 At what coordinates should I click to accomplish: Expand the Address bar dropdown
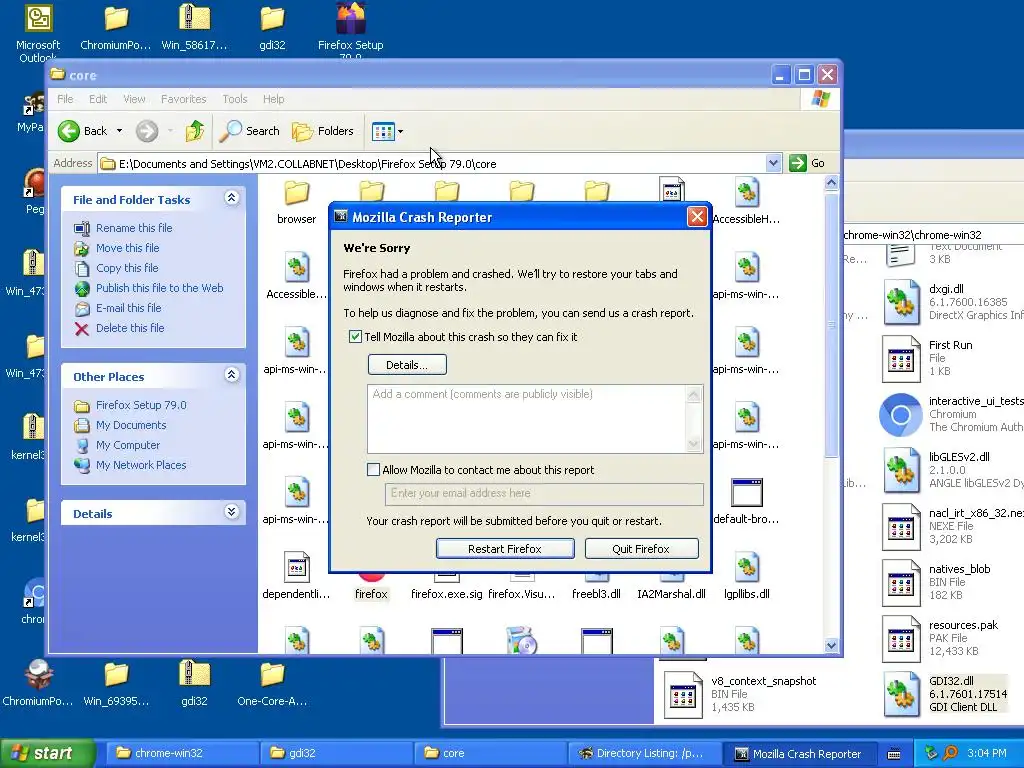(x=773, y=163)
